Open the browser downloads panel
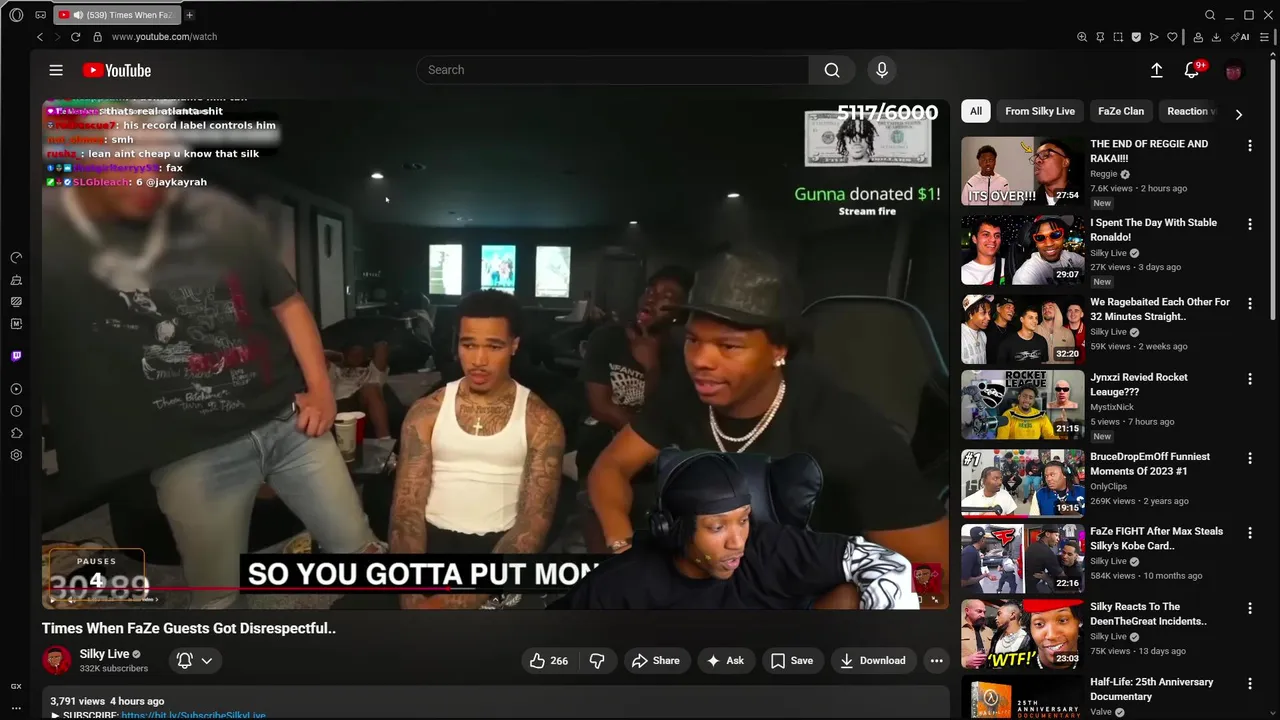1280x720 pixels. click(1216, 37)
